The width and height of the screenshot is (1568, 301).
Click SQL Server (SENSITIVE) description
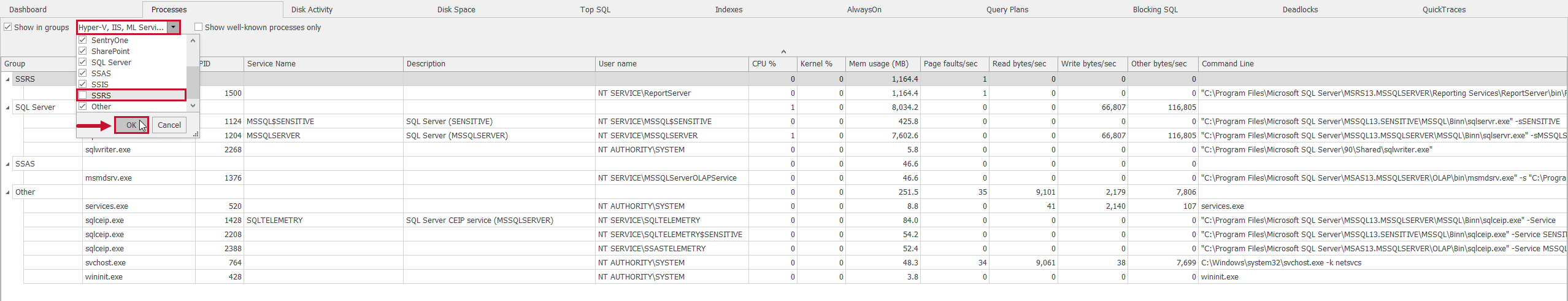[x=499, y=122]
